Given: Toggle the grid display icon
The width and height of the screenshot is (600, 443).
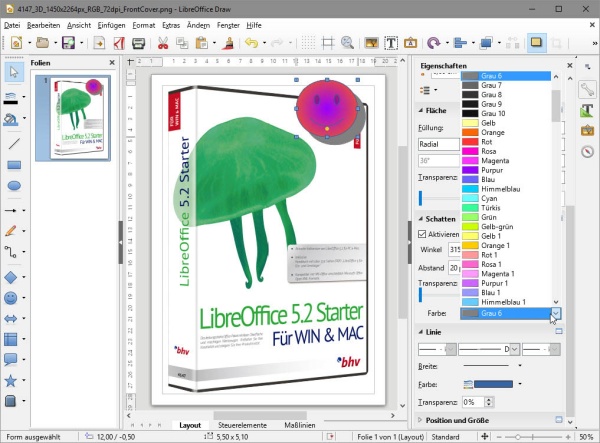Looking at the screenshot, I should [x=308, y=43].
